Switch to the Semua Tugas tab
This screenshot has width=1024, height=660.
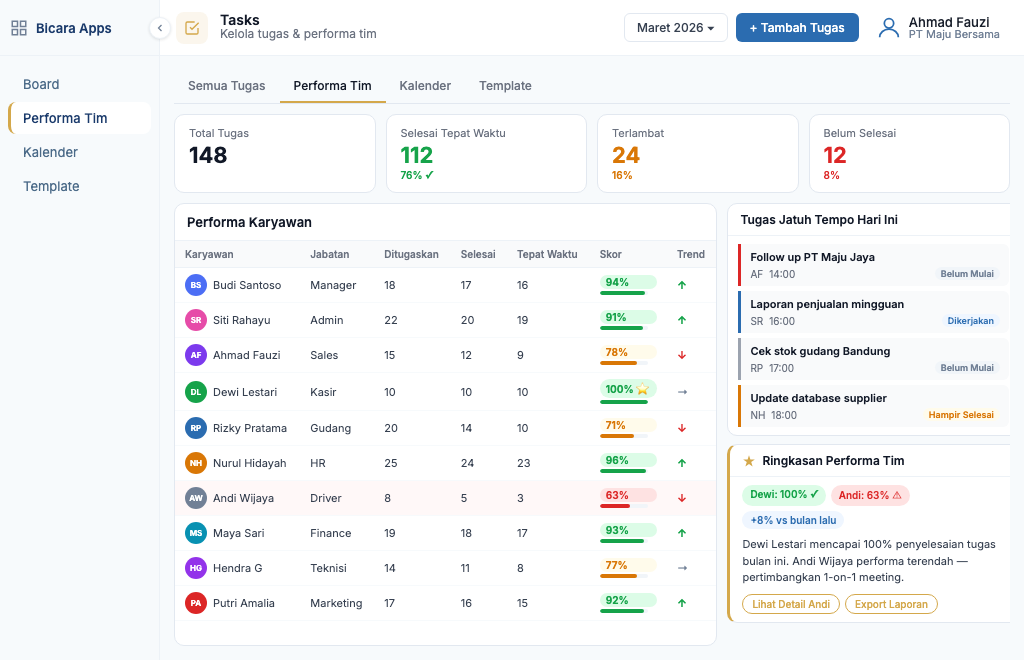point(227,86)
